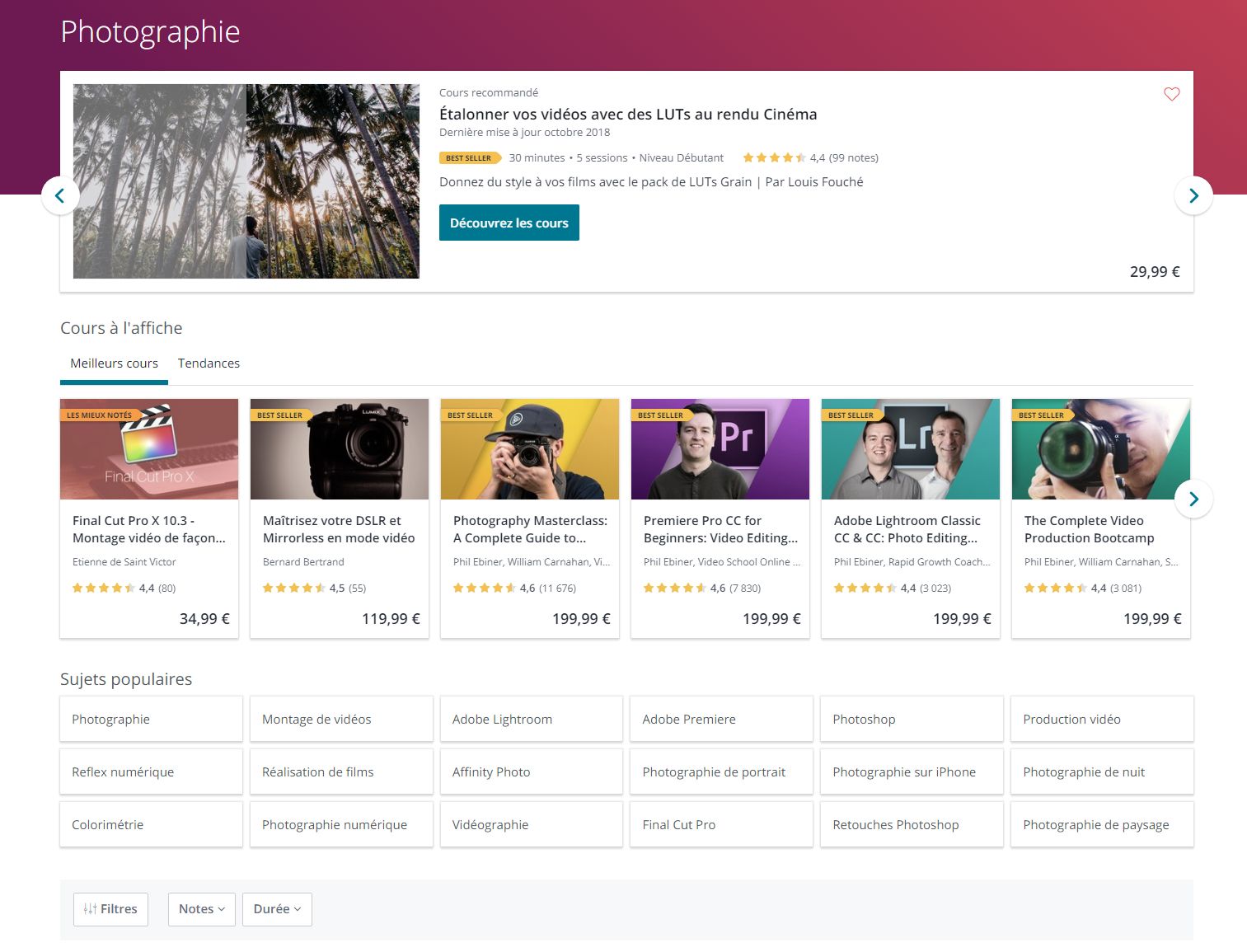
Task: Go to next recommended course with right arrow
Action: point(1193,195)
